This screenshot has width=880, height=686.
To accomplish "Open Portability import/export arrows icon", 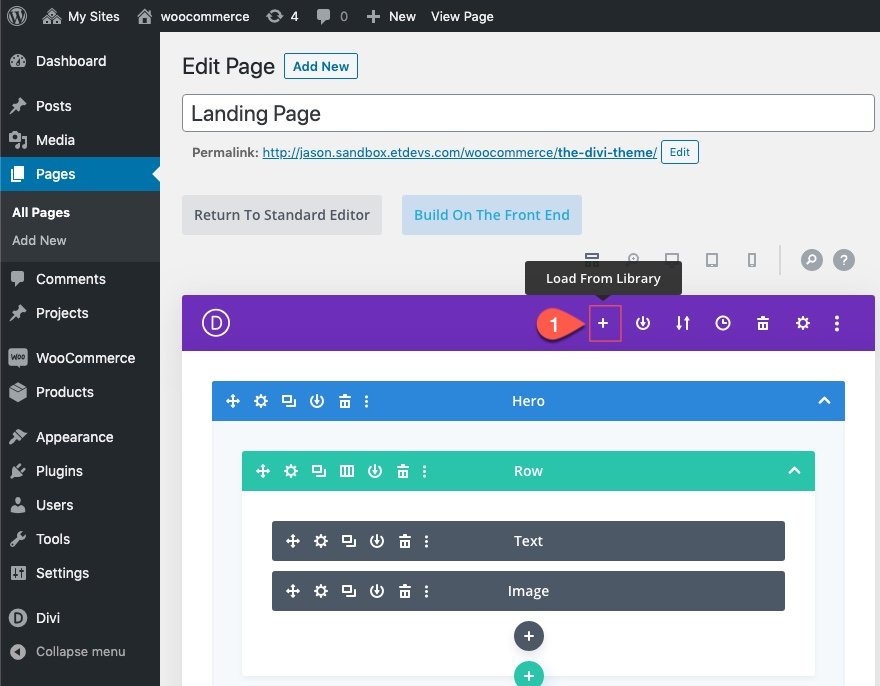I will (x=683, y=323).
